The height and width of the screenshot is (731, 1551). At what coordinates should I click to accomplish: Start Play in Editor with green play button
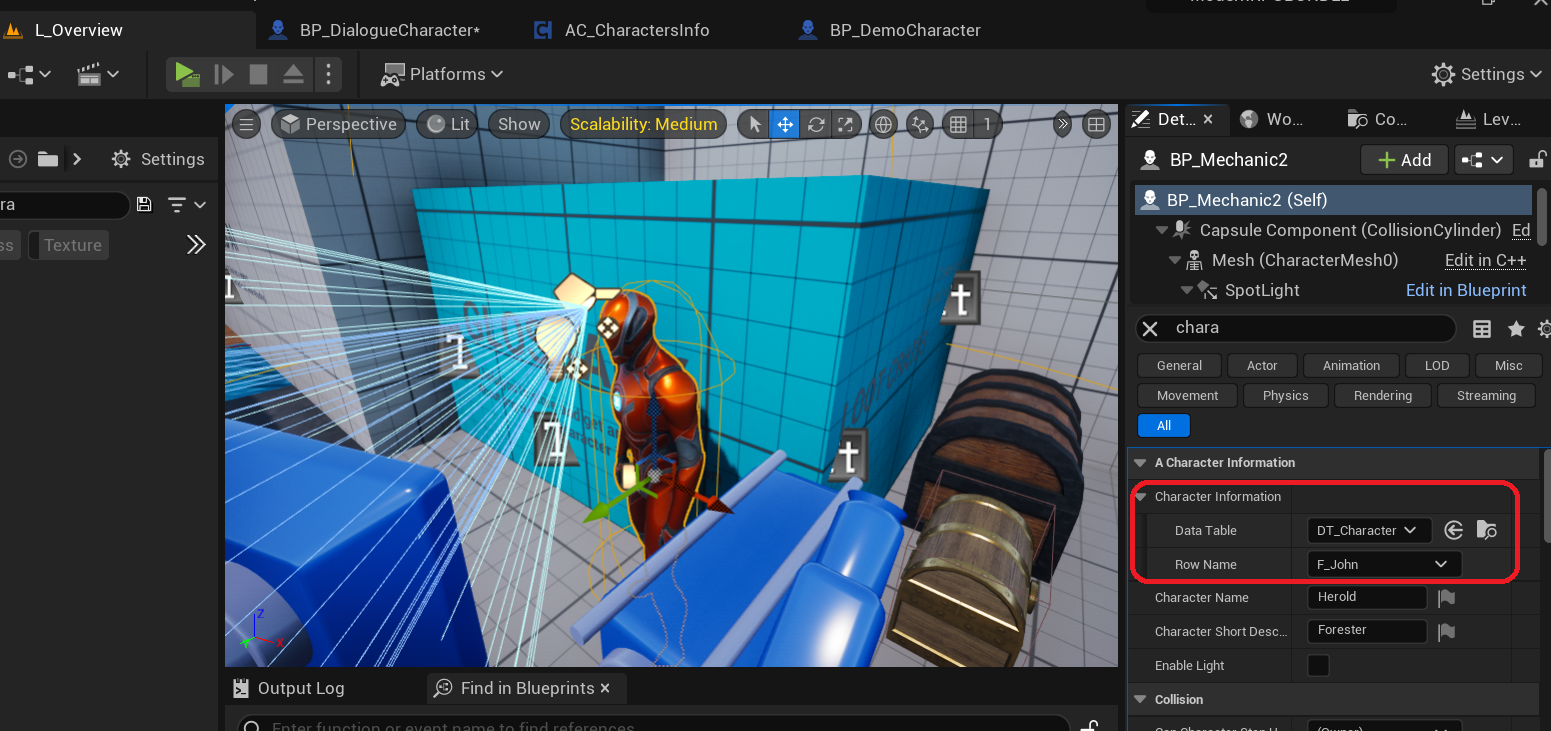[x=186, y=74]
